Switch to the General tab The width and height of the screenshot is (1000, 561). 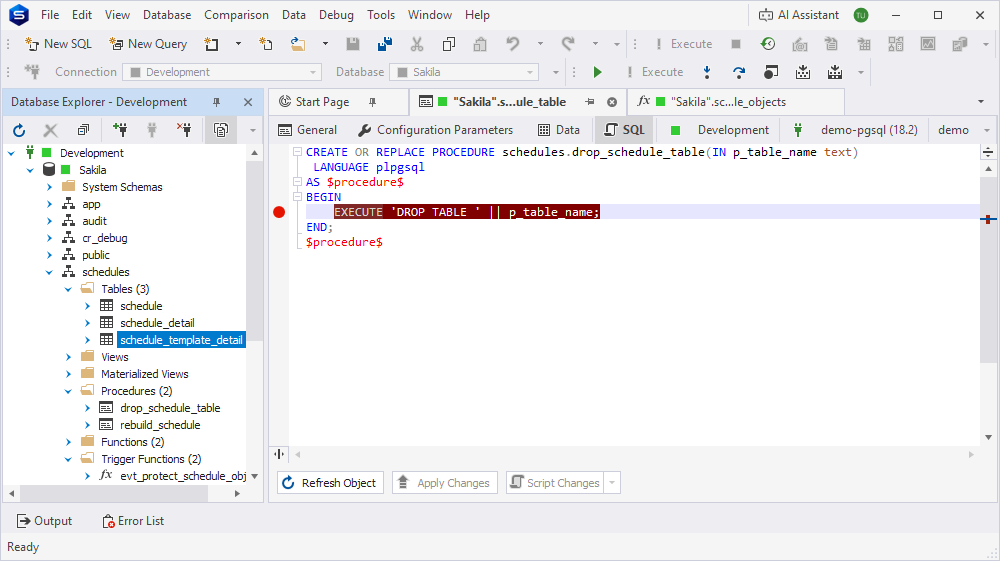307,130
